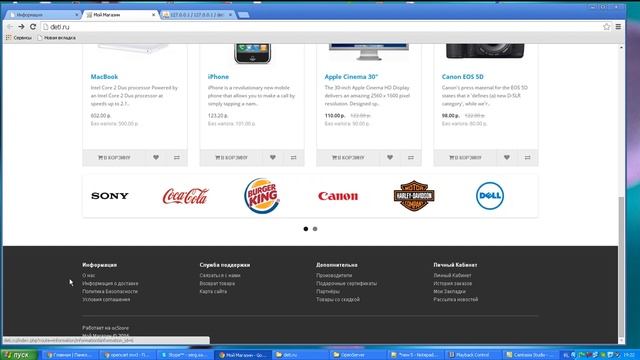Add Apple Cinema 30" to wishlist heart icon
Image resolution: width=640 pixels, height=360 pixels.
pyautogui.click(x=390, y=158)
